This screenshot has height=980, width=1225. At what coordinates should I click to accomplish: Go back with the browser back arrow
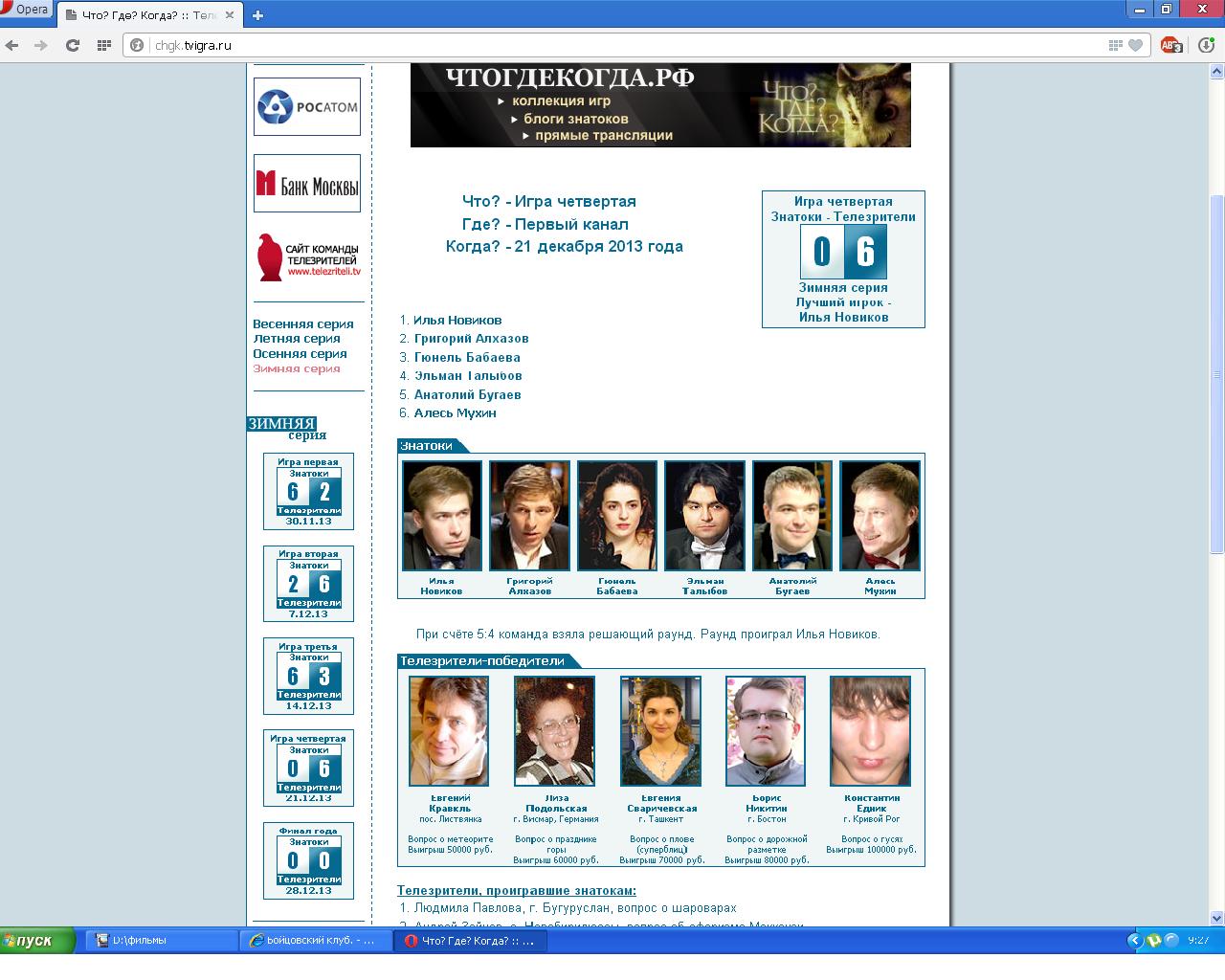click(x=12, y=45)
